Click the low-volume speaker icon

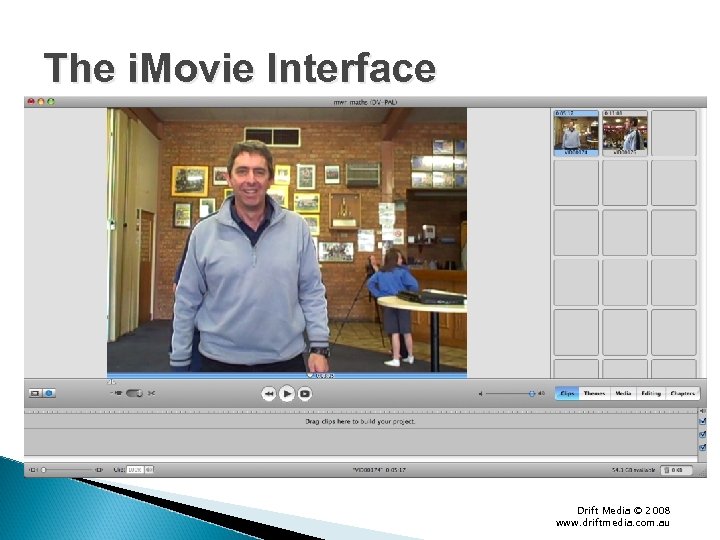pos(480,394)
